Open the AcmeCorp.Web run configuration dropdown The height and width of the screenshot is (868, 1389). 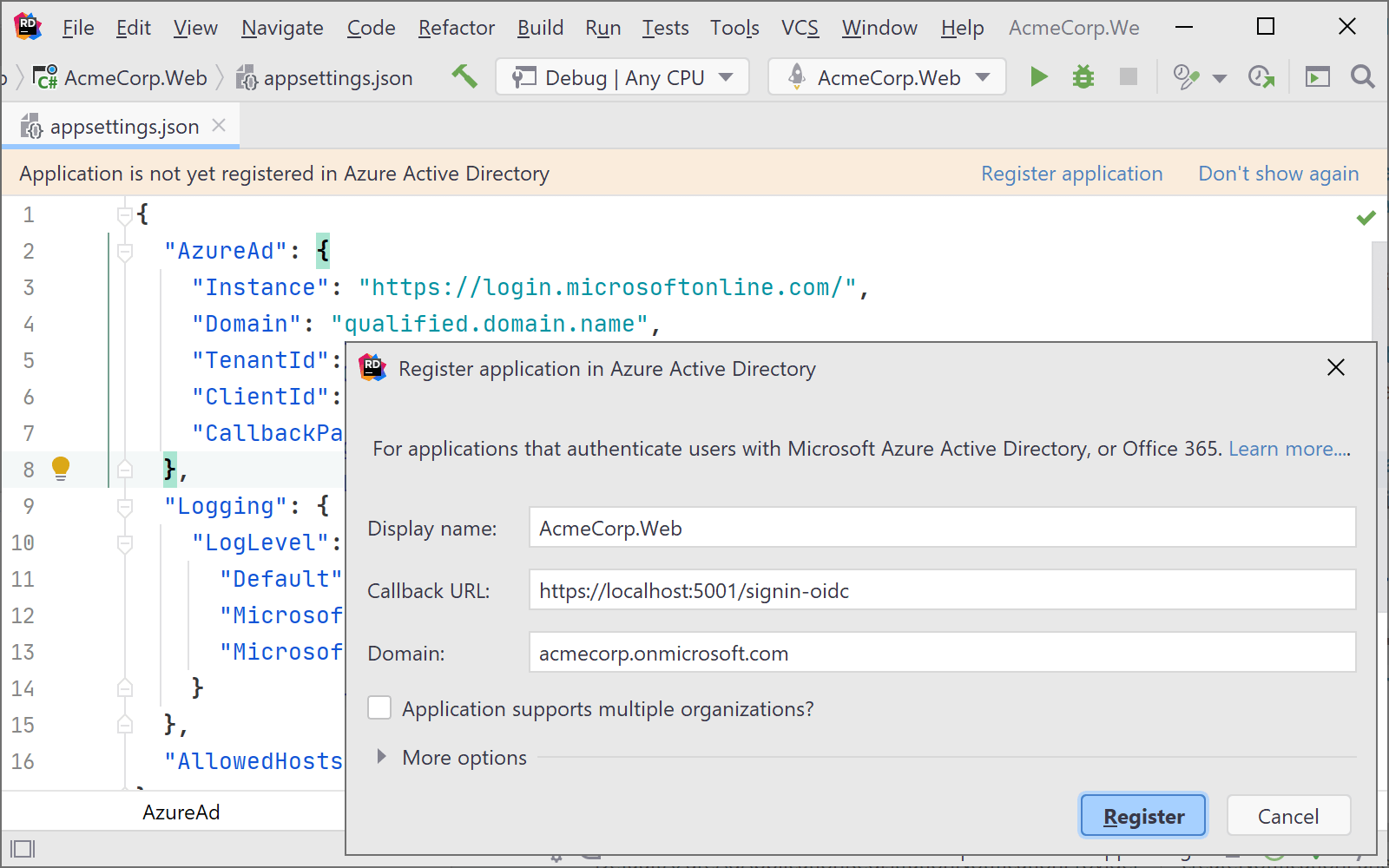(x=887, y=77)
